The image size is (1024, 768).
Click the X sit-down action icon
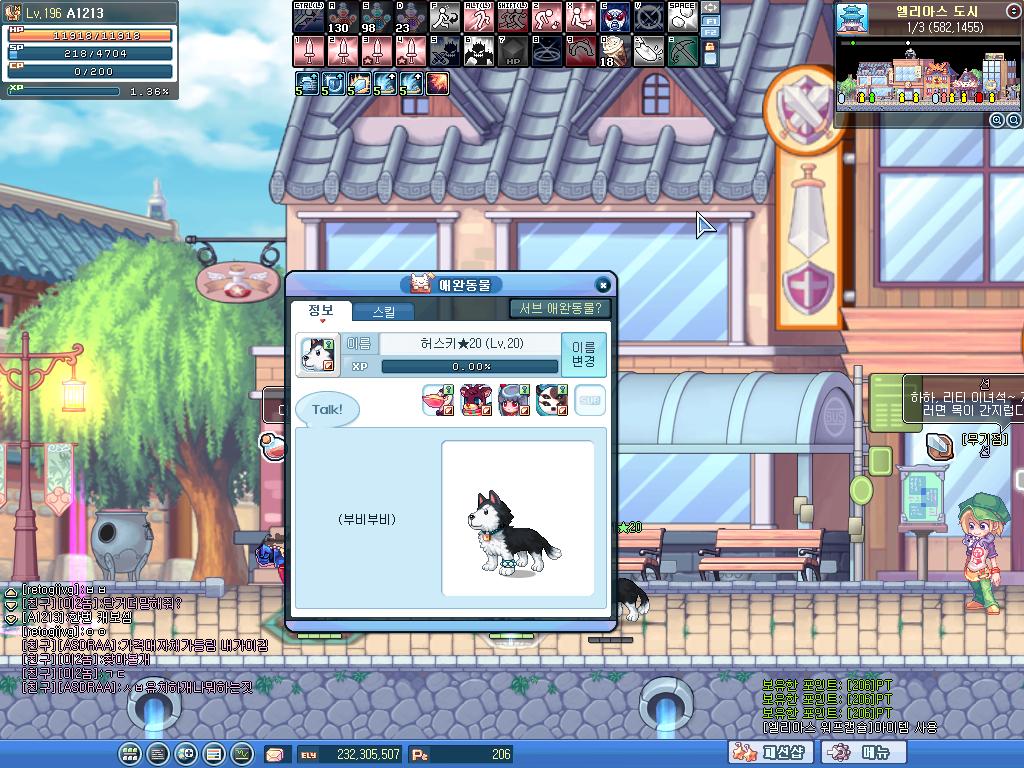581,17
